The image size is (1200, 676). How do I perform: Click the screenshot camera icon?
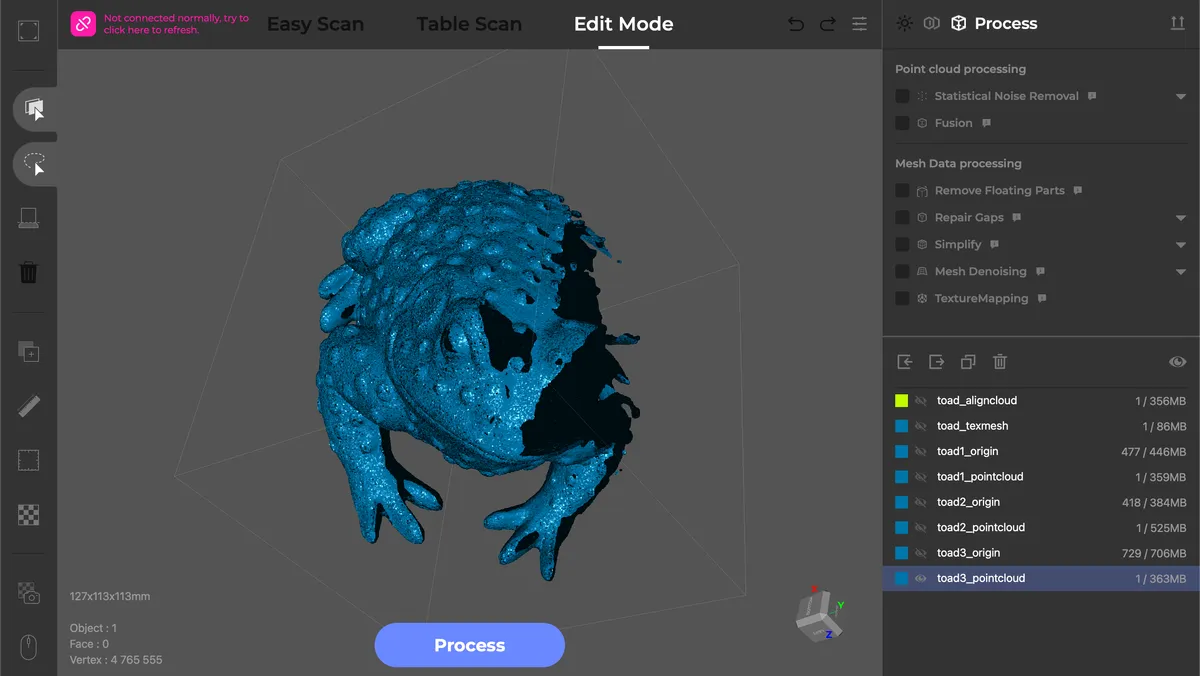coord(28,593)
